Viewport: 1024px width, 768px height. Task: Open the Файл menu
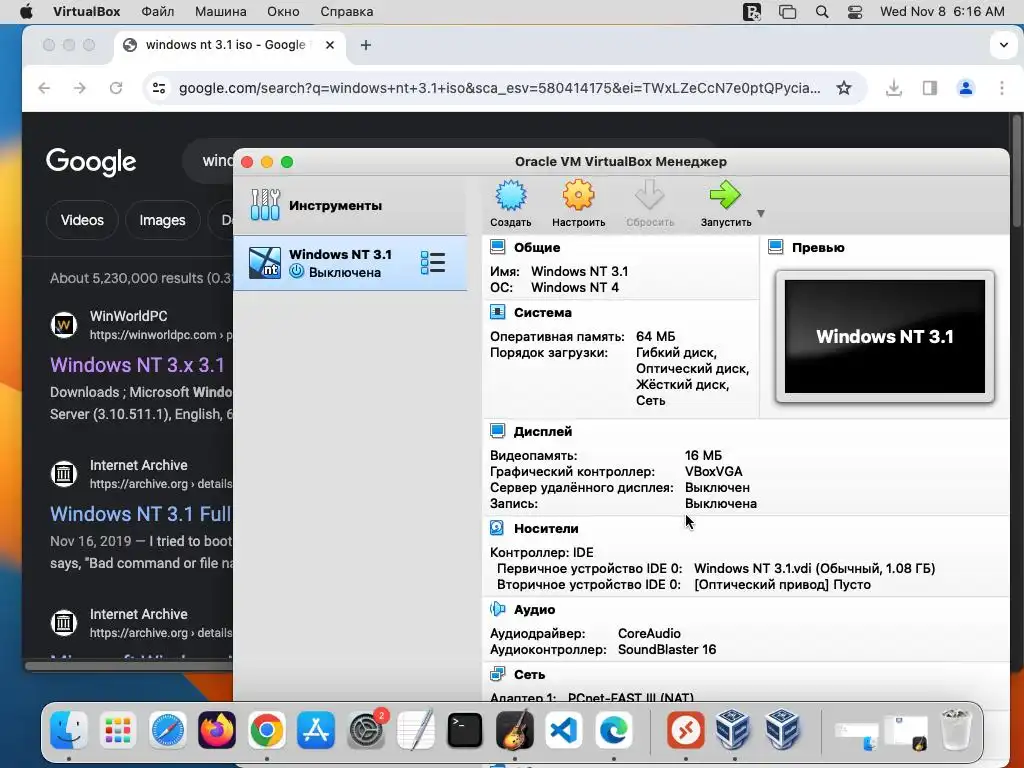[x=157, y=12]
